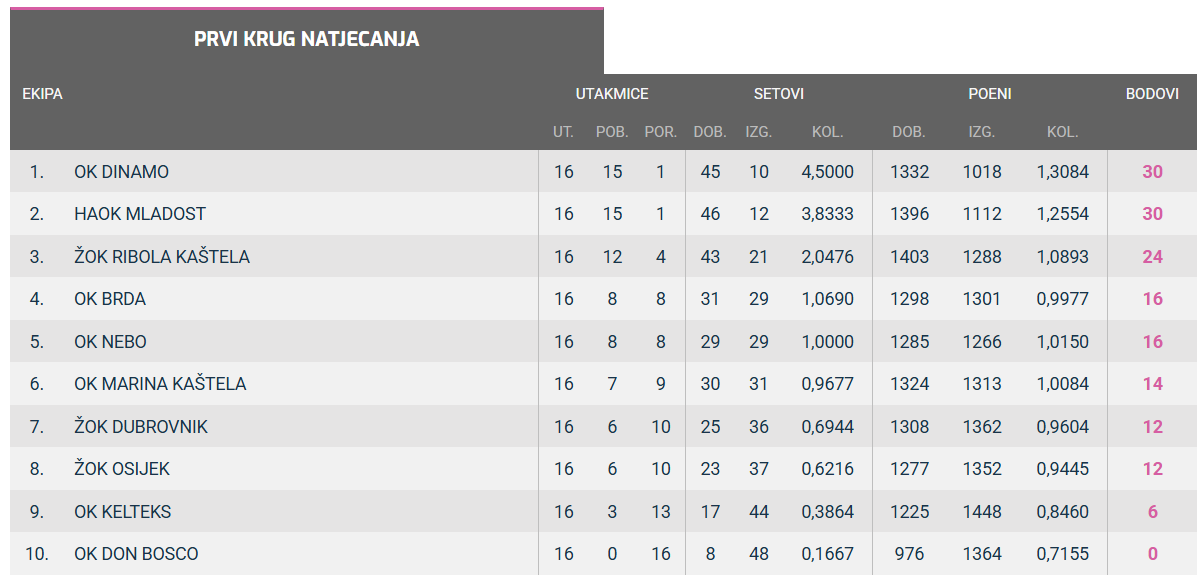Select the OK BRDA team row

pyautogui.click(x=110, y=299)
